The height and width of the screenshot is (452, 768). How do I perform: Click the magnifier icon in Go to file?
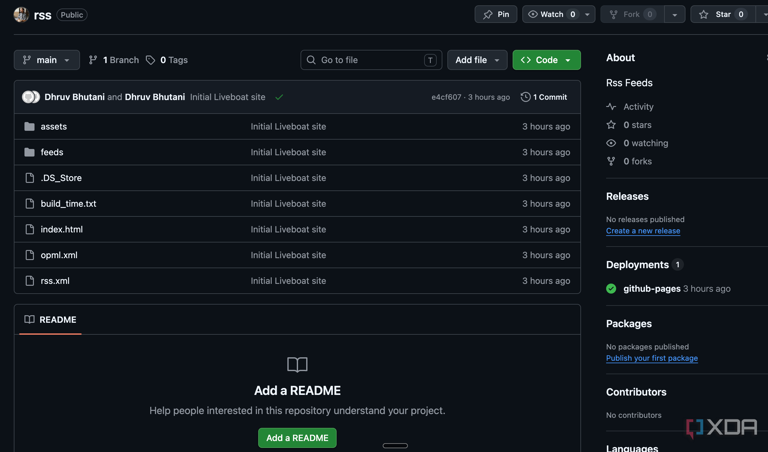click(311, 60)
